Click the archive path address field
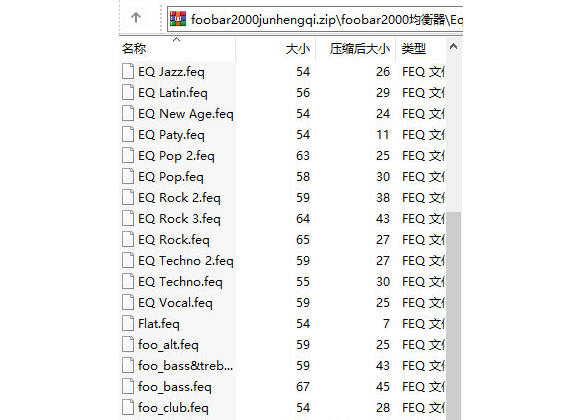The width and height of the screenshot is (574, 420). [x=316, y=19]
